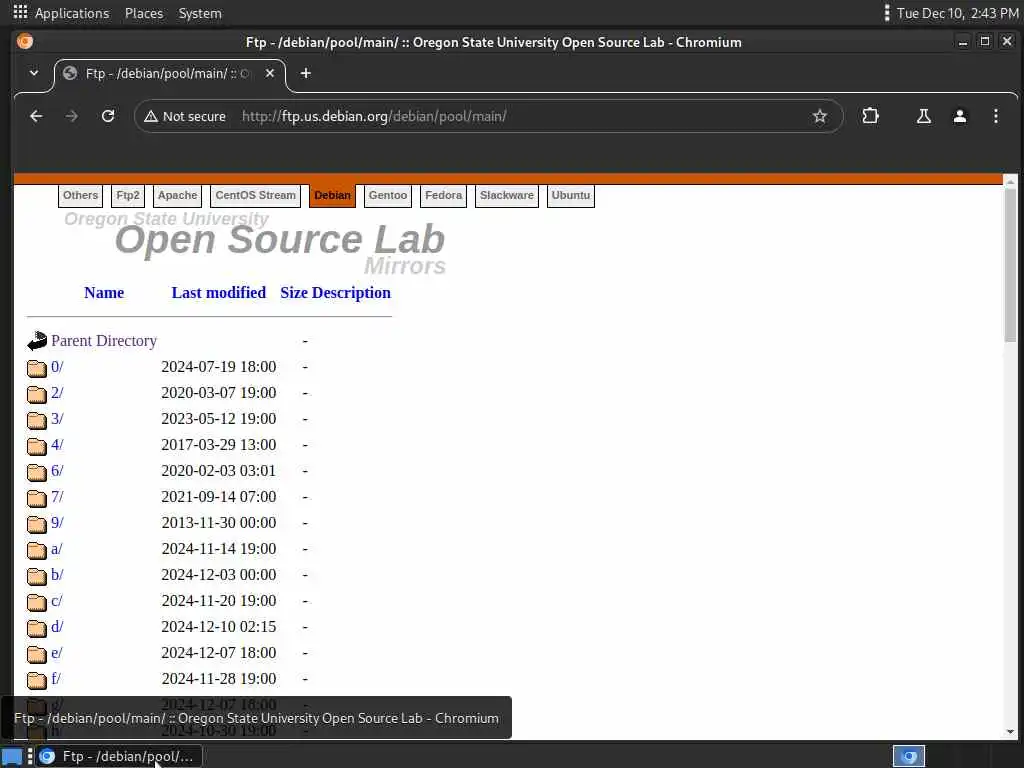Select the Ubuntu mirror tab
The height and width of the screenshot is (768, 1024).
click(571, 195)
